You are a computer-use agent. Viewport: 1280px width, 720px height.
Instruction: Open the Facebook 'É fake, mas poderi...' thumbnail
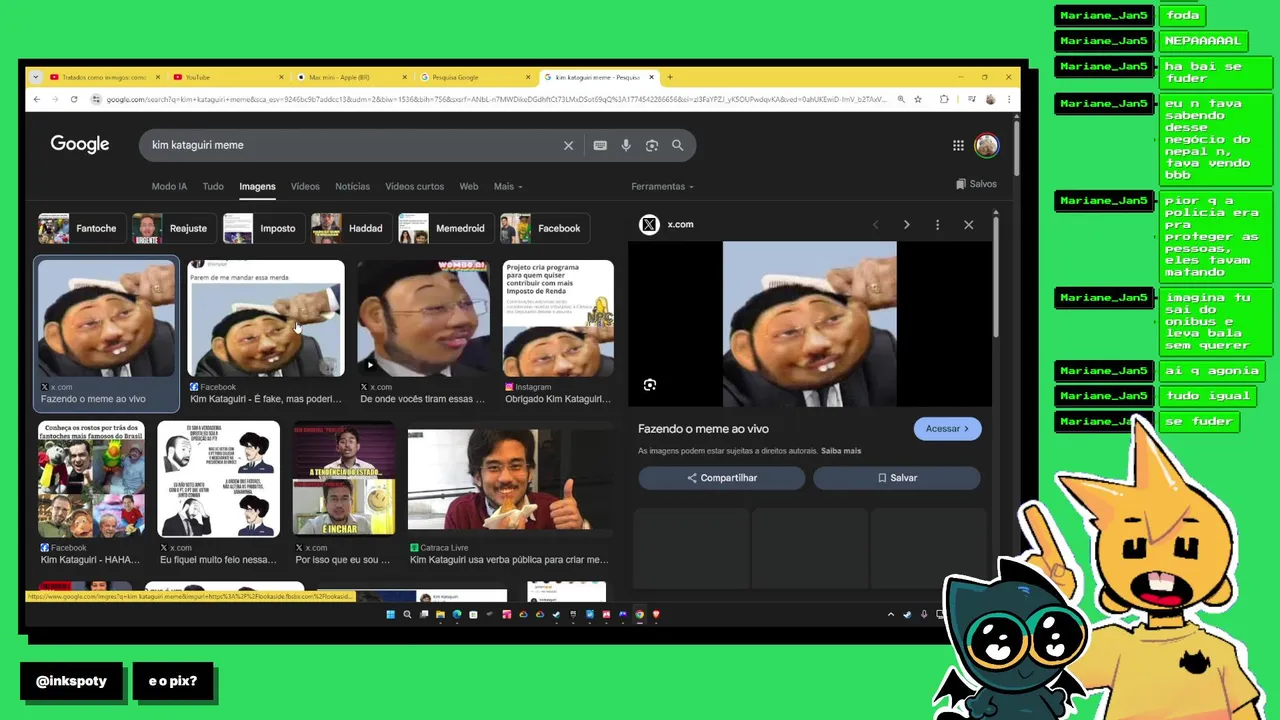[x=266, y=319]
